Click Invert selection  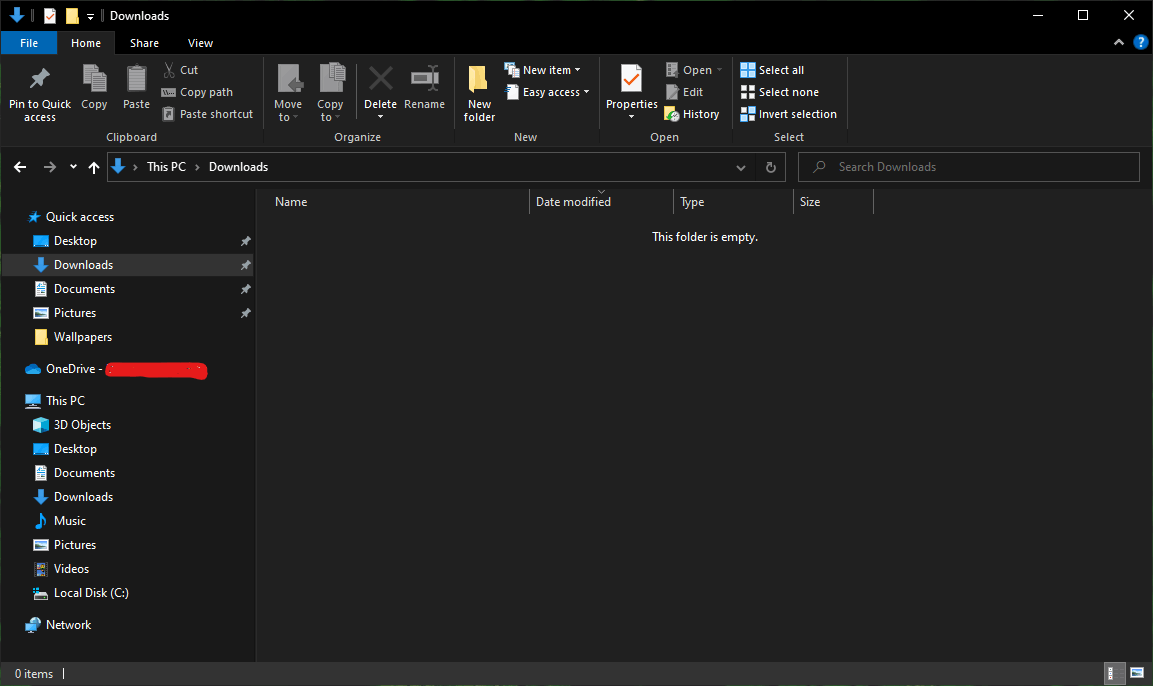tap(788, 114)
